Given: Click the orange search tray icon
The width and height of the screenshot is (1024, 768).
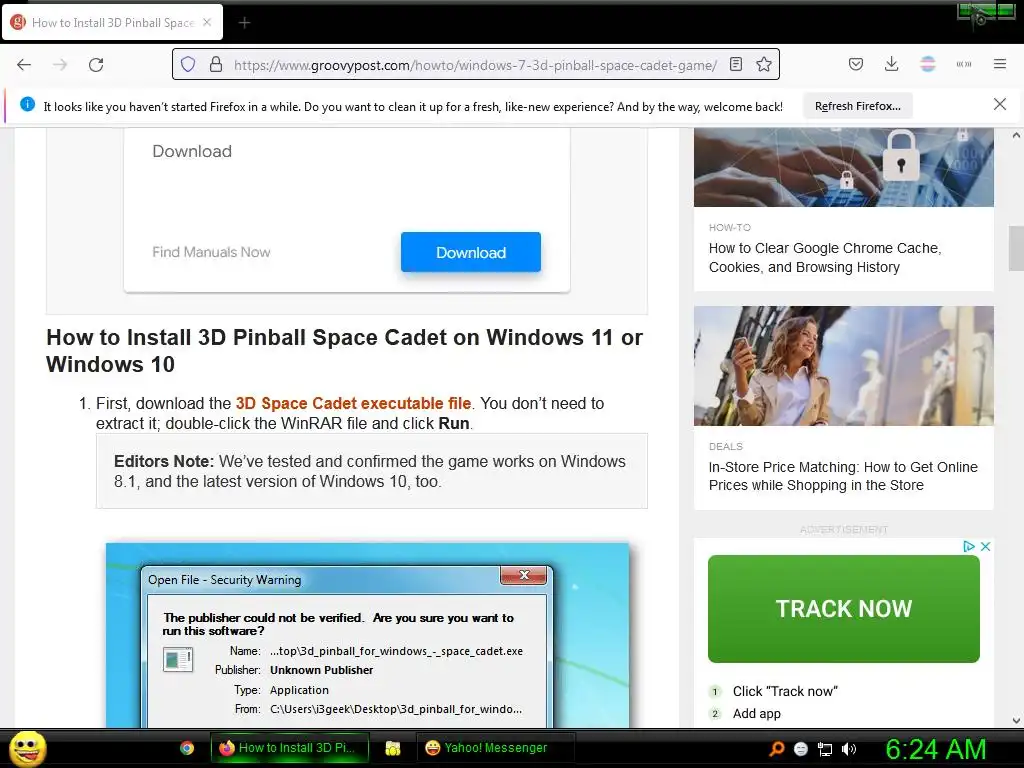Looking at the screenshot, I should point(777,749).
